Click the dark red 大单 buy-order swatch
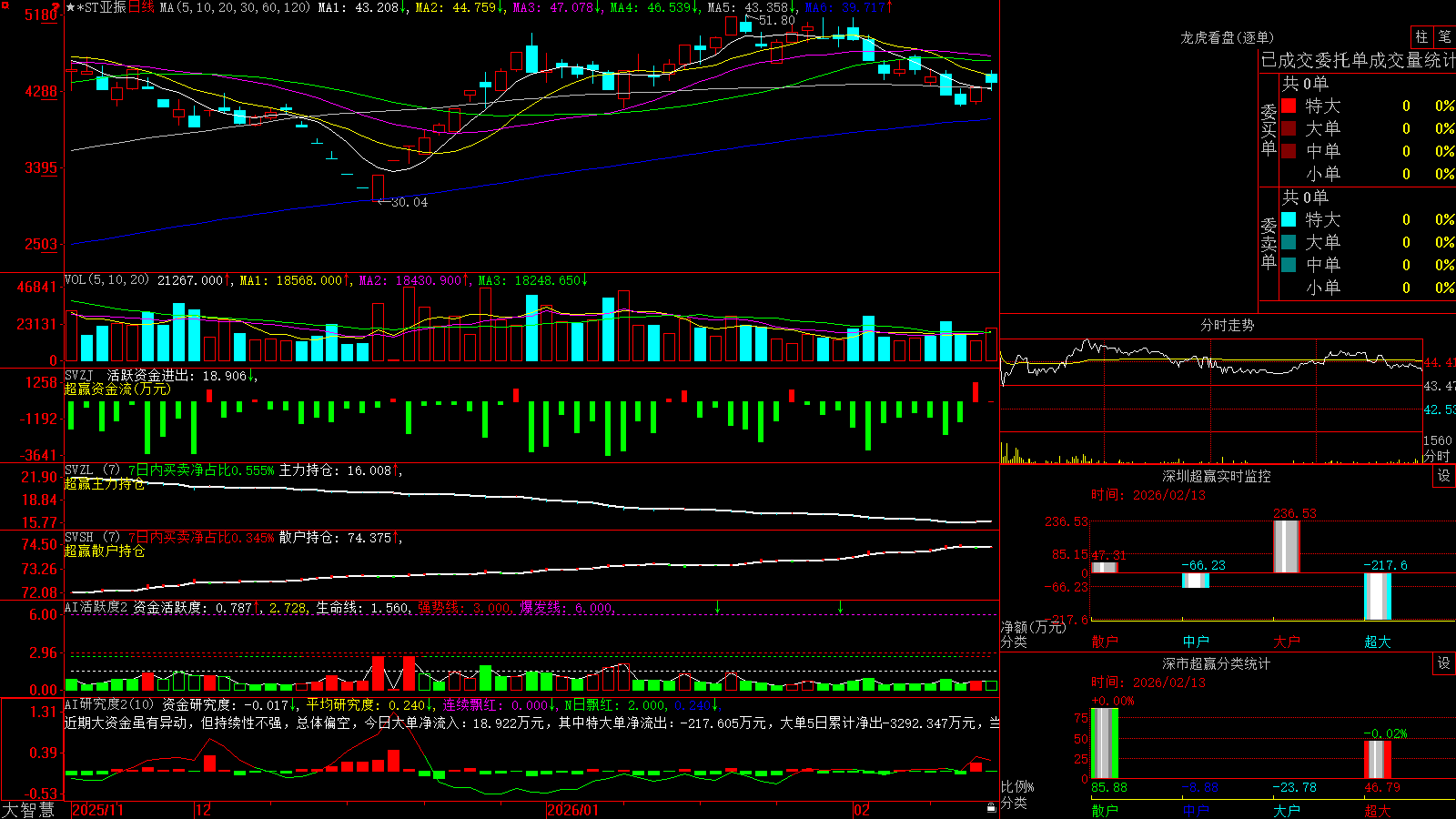Screen dimensions: 1456x819 point(1289,128)
